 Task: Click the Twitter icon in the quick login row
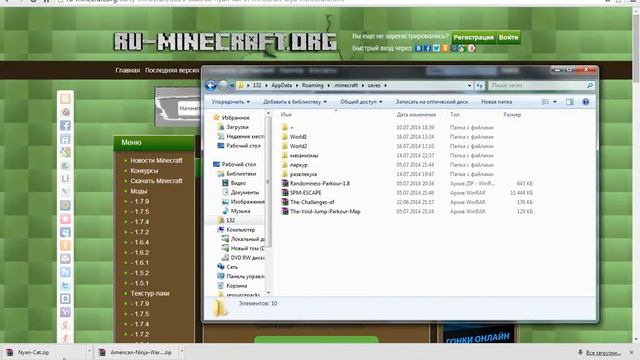coord(436,48)
